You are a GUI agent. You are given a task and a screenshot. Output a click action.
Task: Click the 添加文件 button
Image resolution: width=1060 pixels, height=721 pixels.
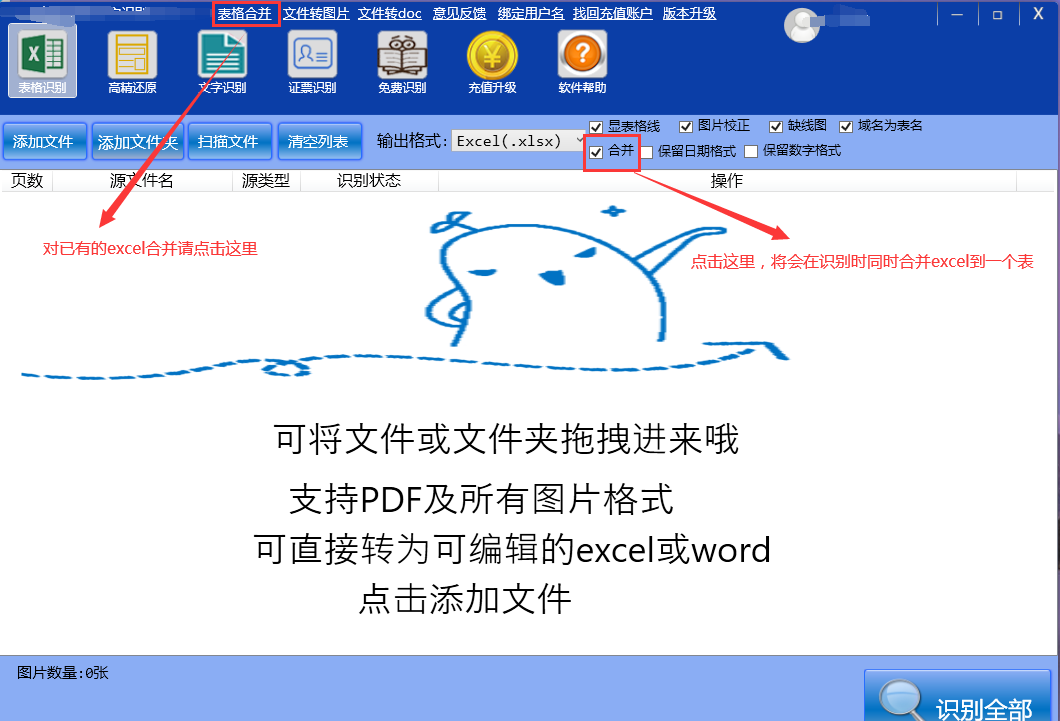point(44,142)
